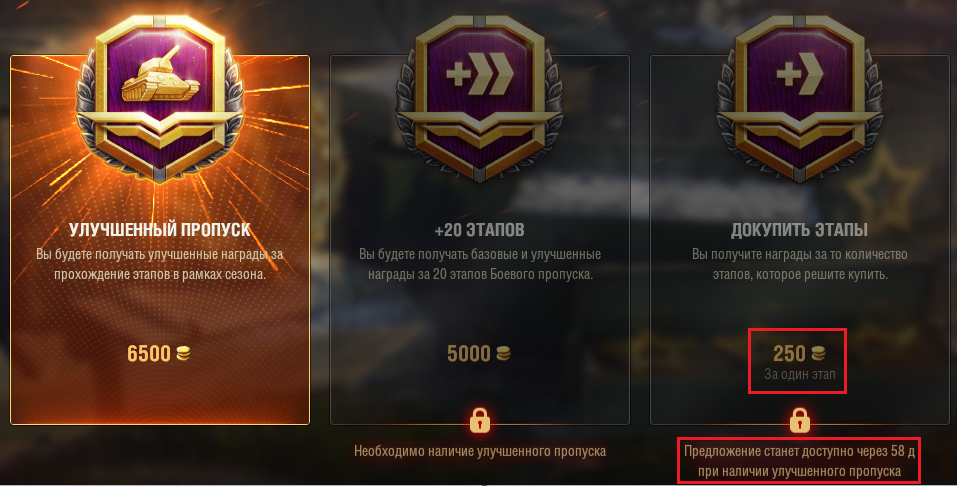Select the +20 ЭТАПОВ title

480,230
